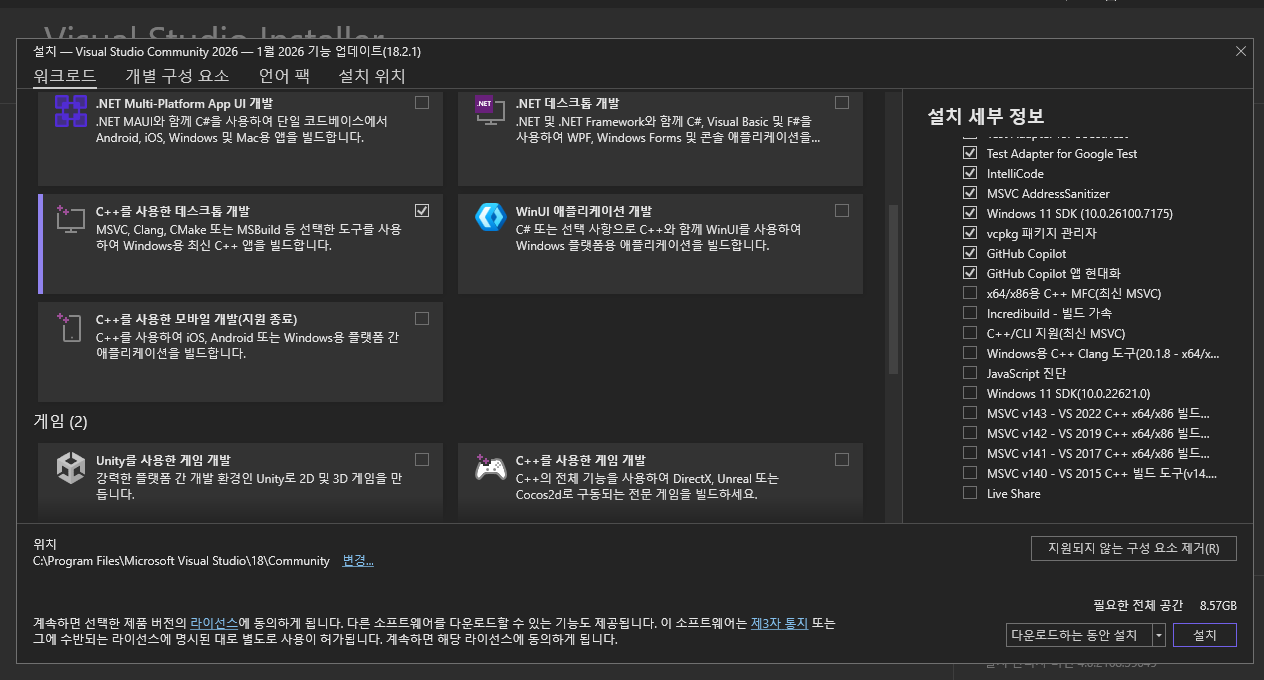
Task: Click the C++ 데스크톱 개발 workload icon
Action: click(71, 219)
